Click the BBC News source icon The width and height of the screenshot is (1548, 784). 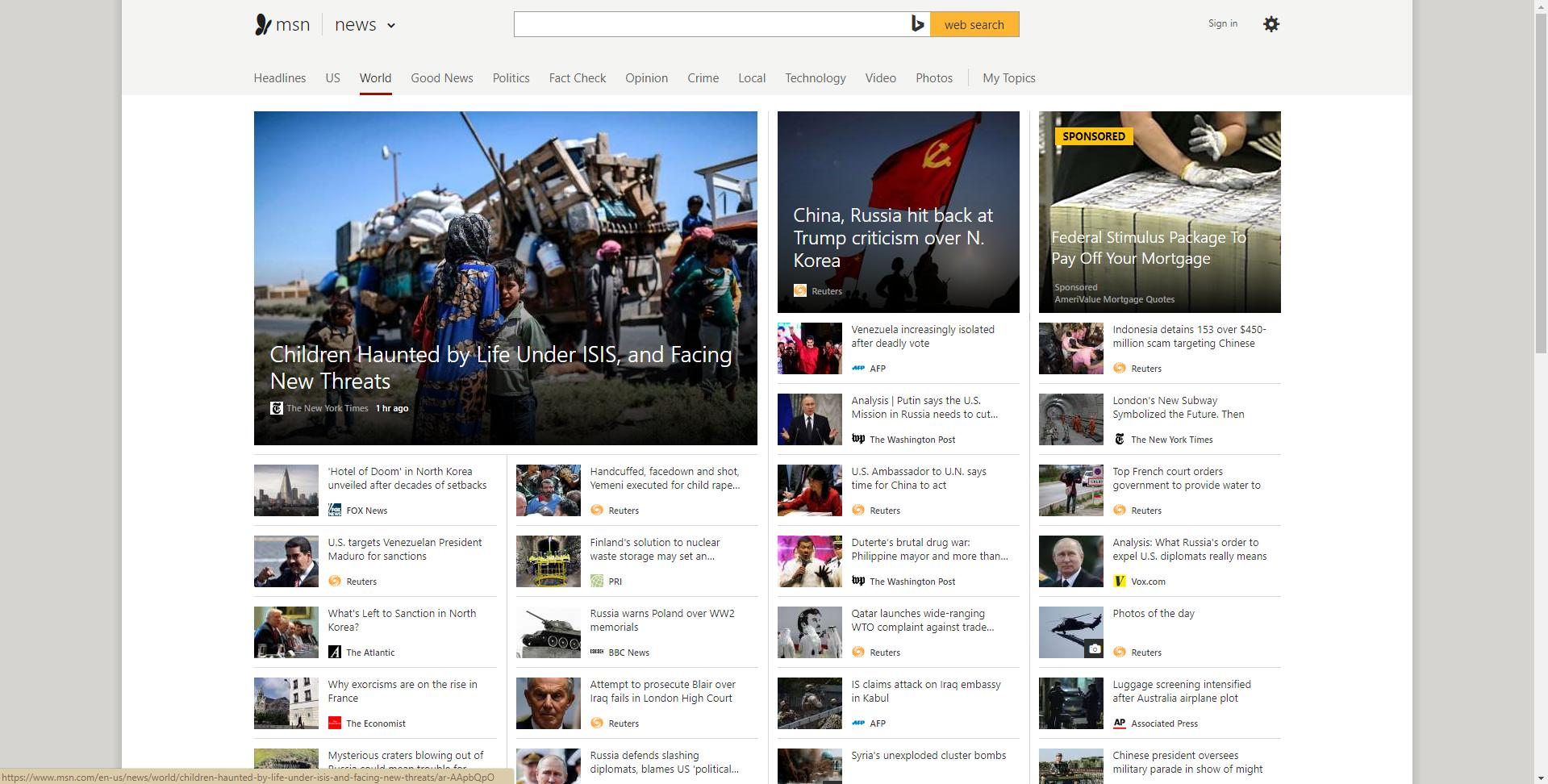click(597, 652)
